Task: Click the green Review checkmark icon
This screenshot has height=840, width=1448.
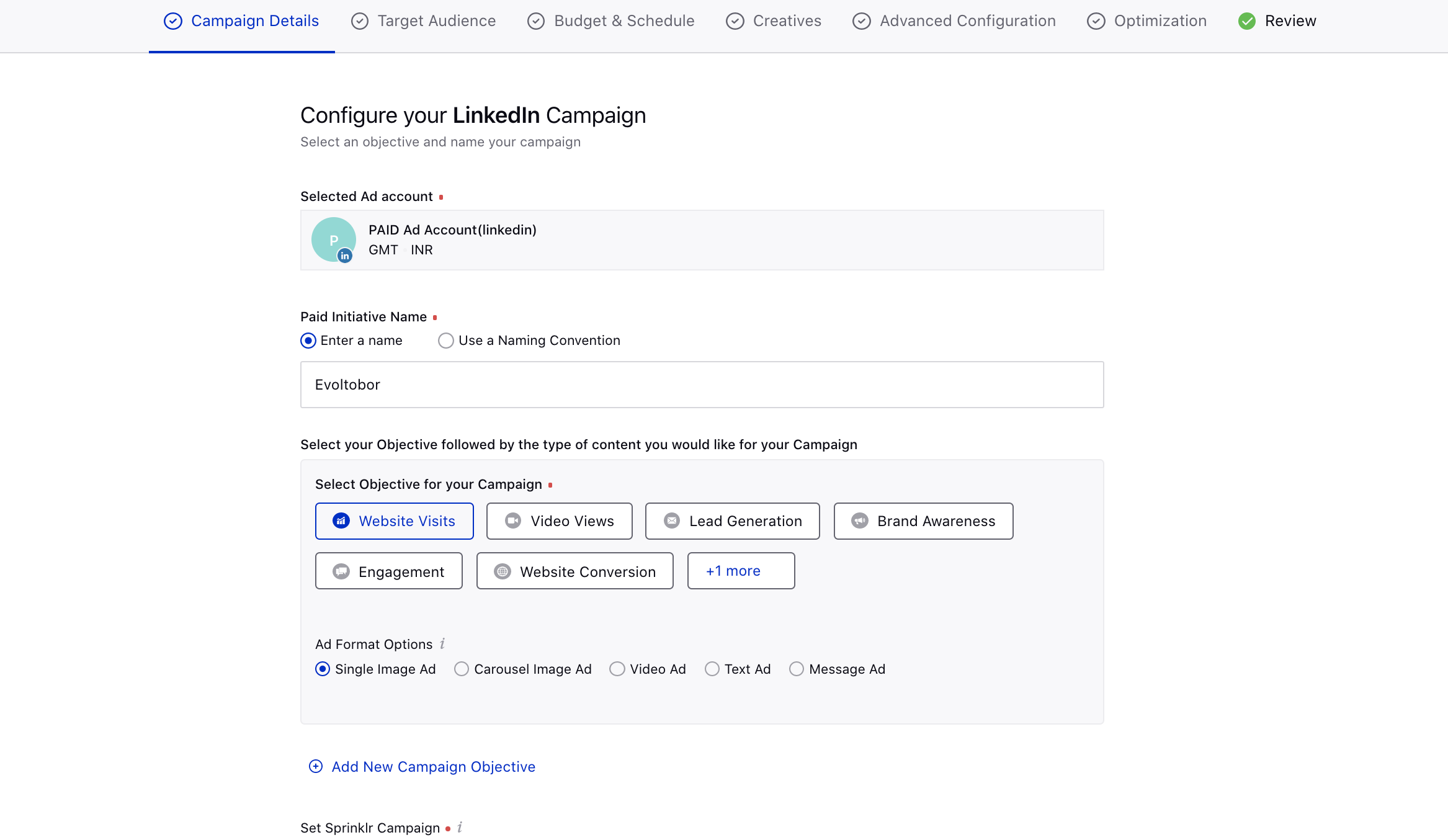Action: [x=1247, y=21]
